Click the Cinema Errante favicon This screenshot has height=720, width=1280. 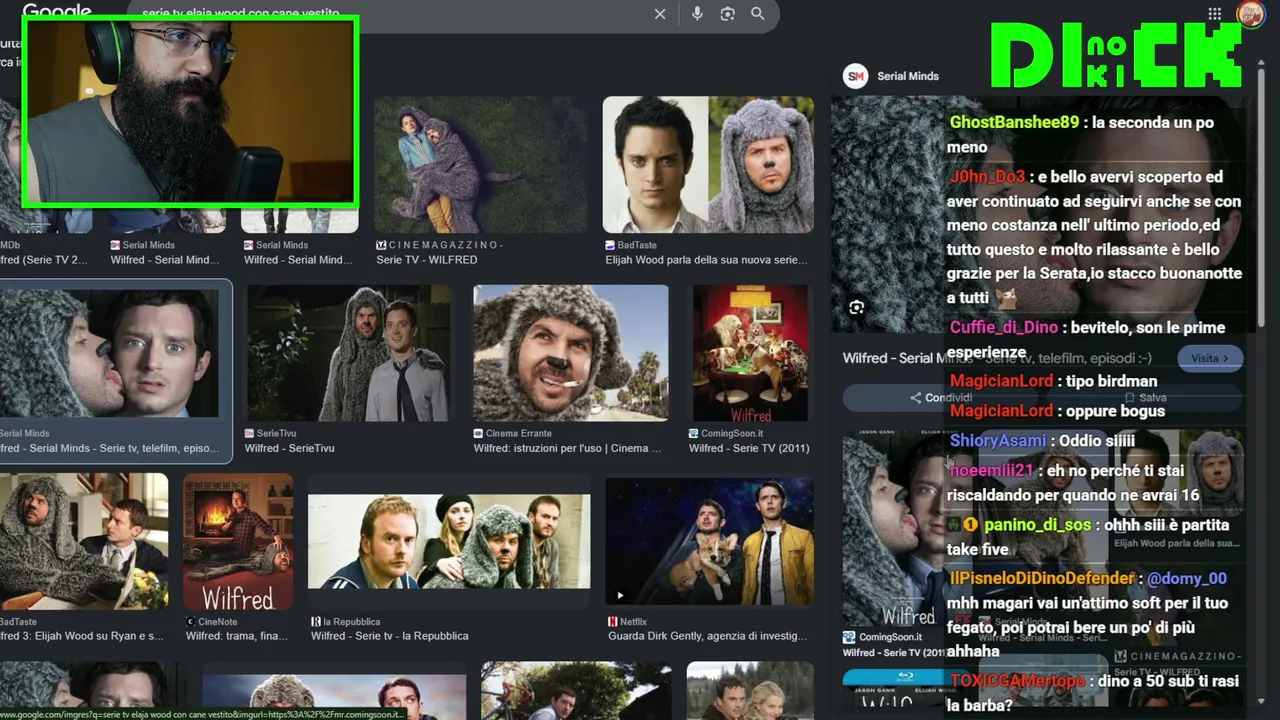pyautogui.click(x=479, y=434)
